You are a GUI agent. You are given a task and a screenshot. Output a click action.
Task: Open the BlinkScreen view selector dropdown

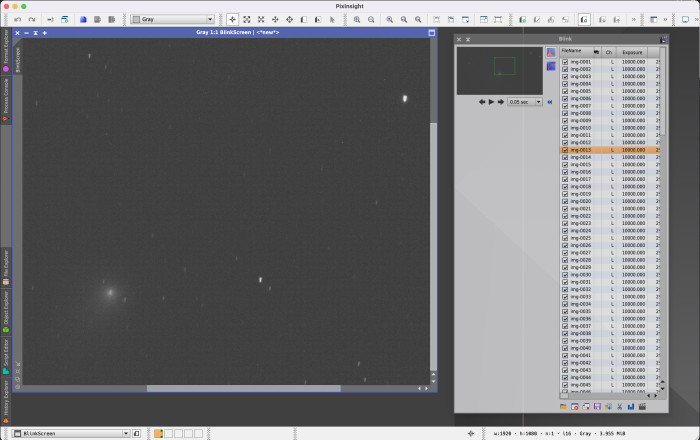(x=71, y=433)
